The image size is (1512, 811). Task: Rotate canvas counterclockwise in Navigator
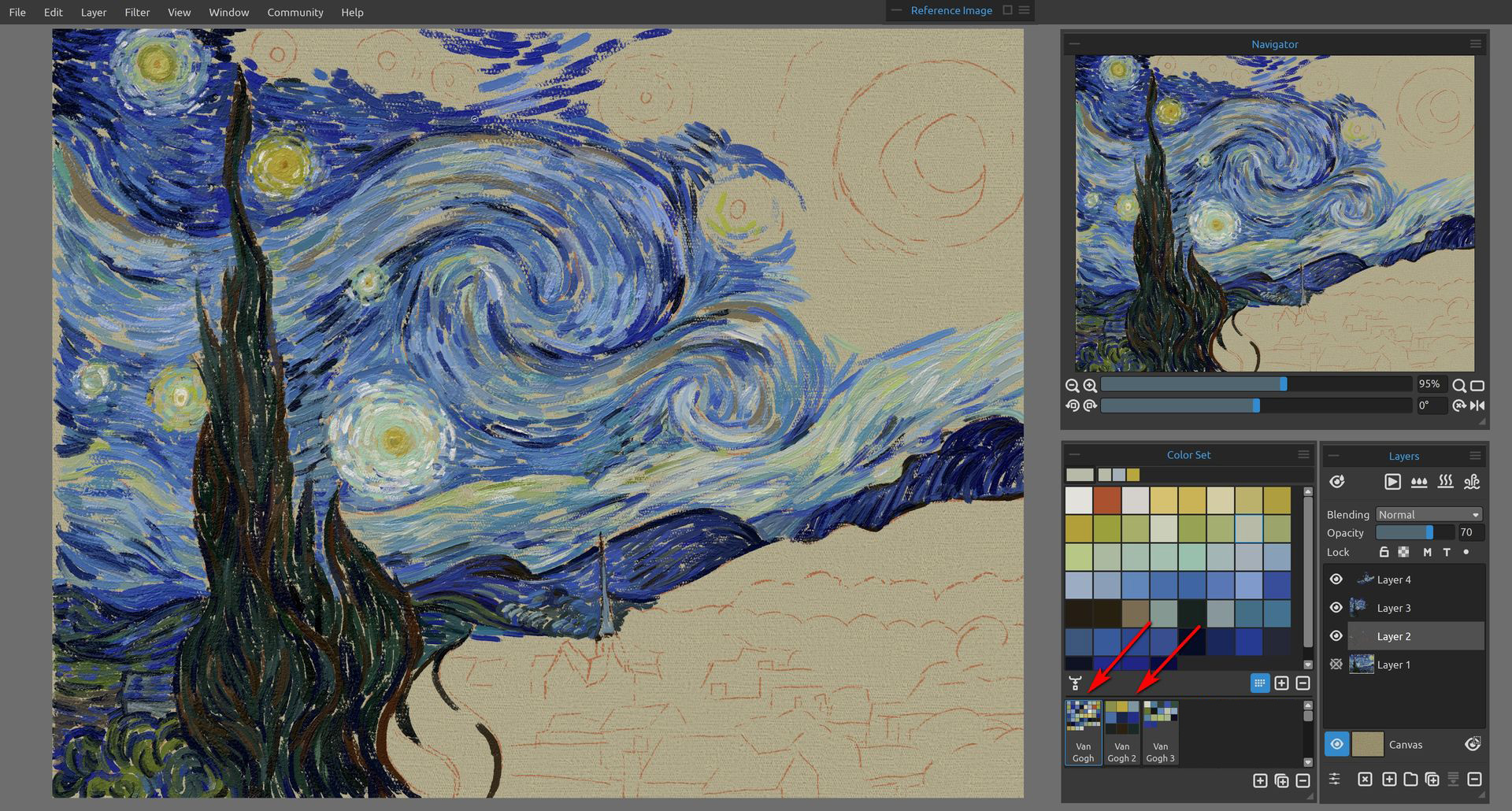coord(1072,405)
